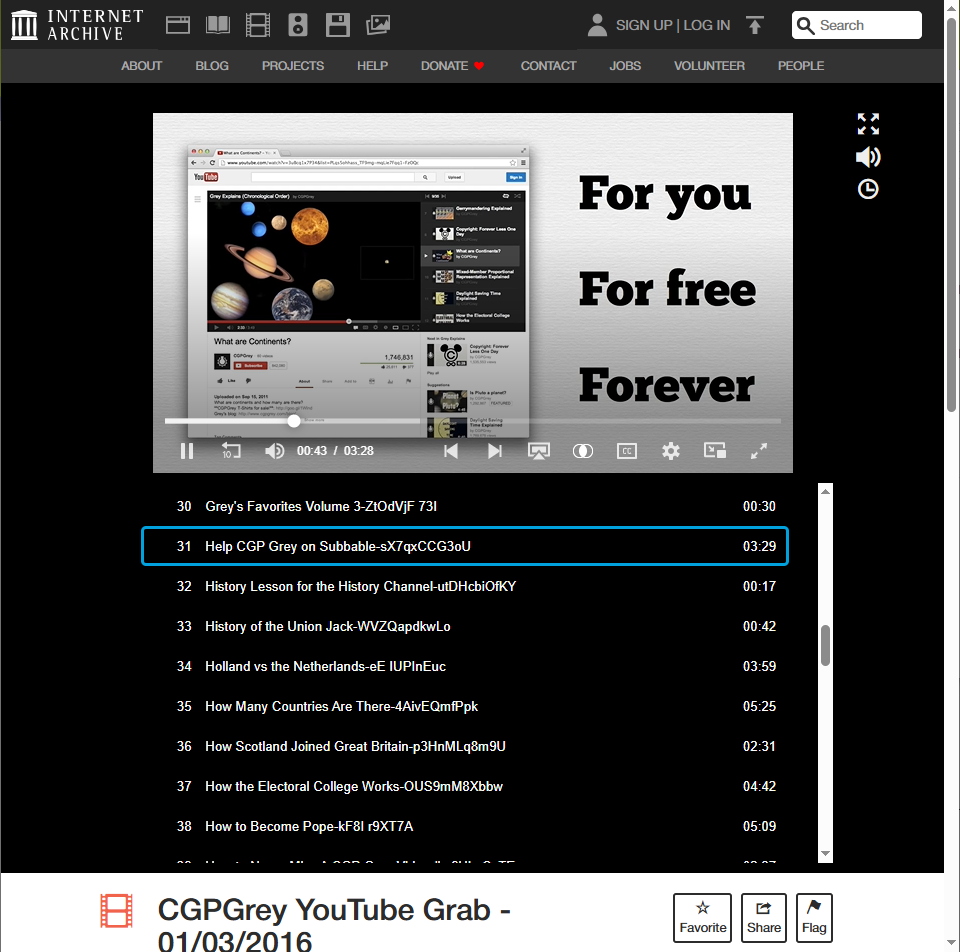The image size is (960, 952).
Task: Click the AirPlay cast icon
Action: click(x=539, y=451)
